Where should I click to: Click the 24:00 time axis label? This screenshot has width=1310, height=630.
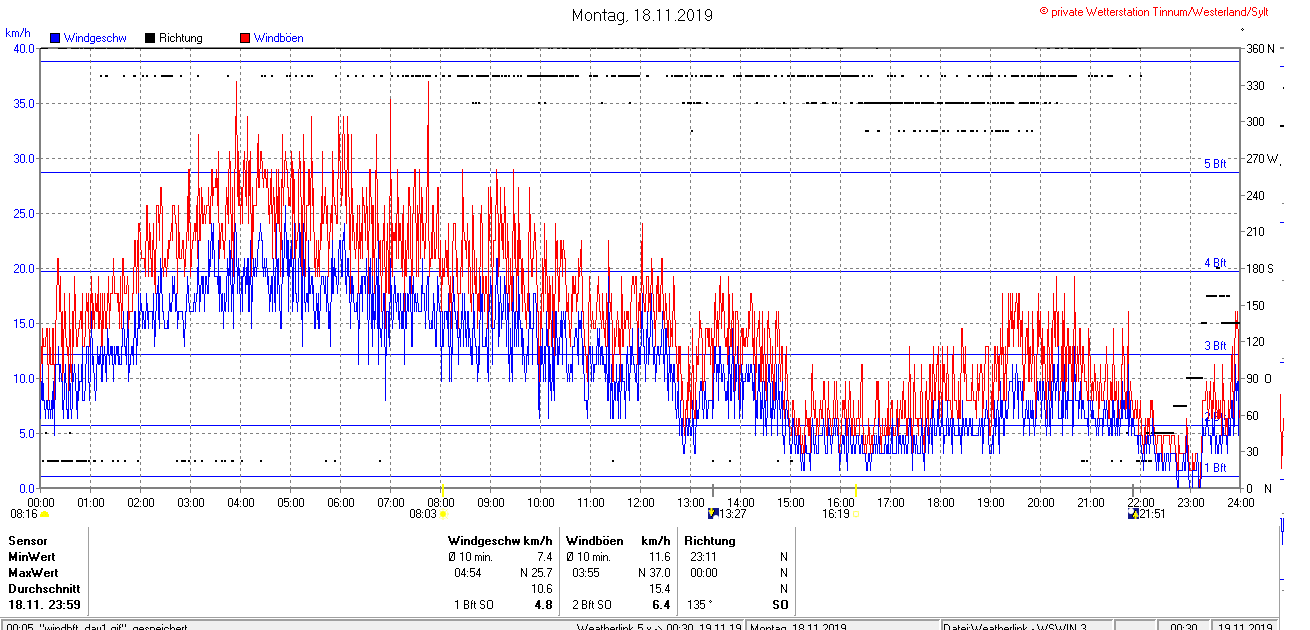(1241, 502)
